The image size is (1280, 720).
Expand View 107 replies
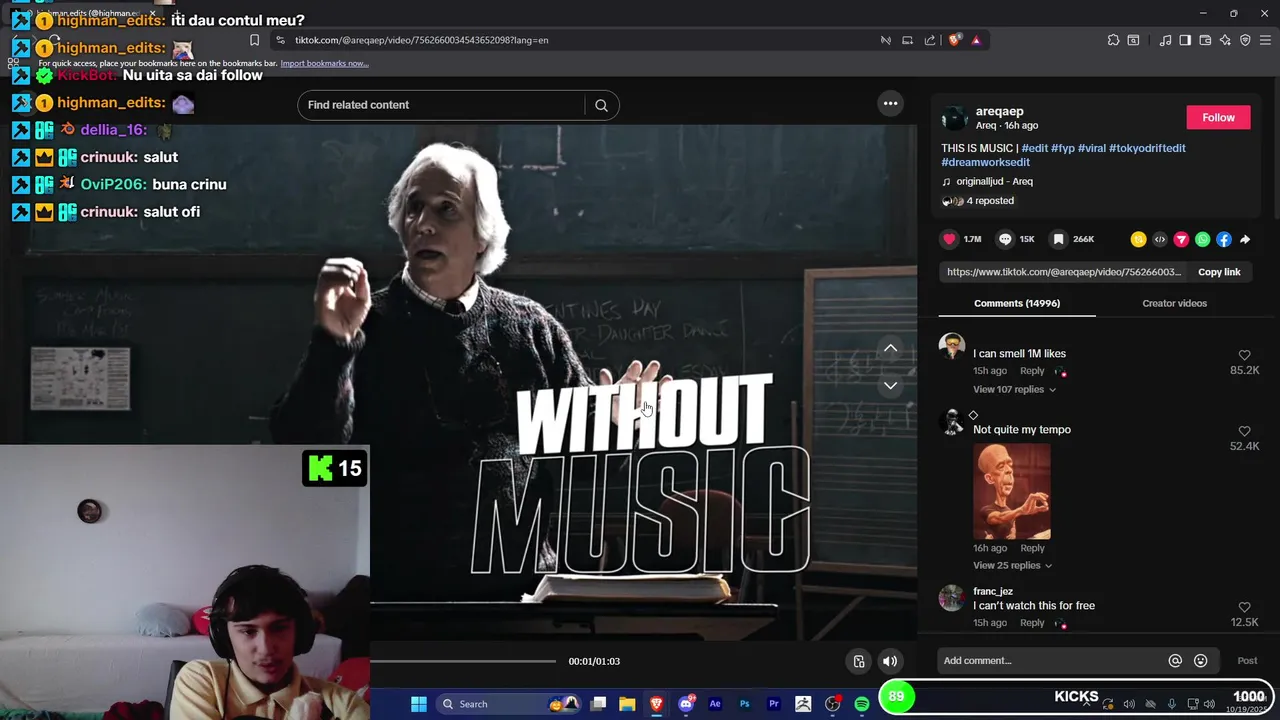click(1014, 389)
